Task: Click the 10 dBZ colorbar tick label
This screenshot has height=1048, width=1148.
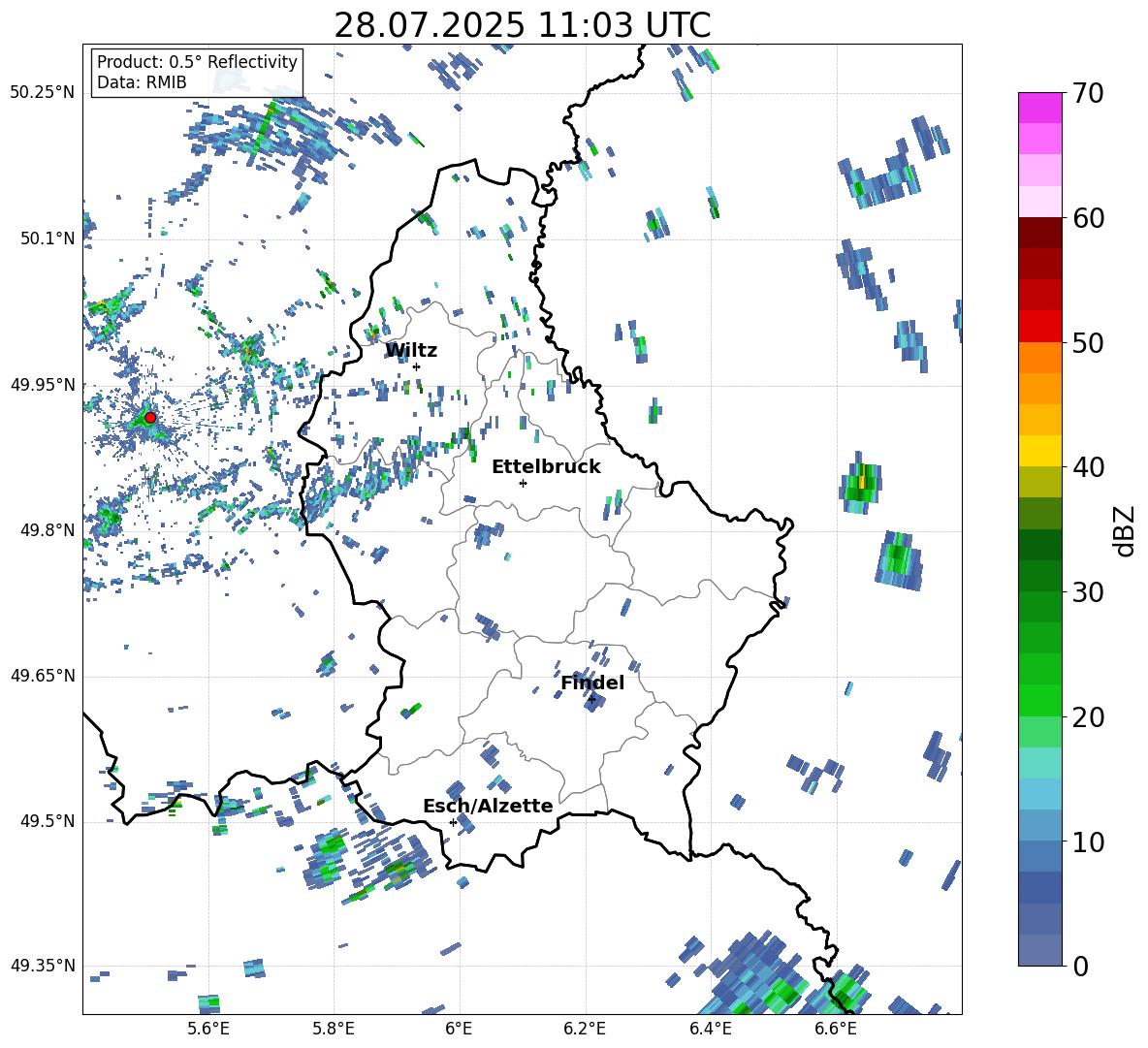Action: coord(1088,842)
